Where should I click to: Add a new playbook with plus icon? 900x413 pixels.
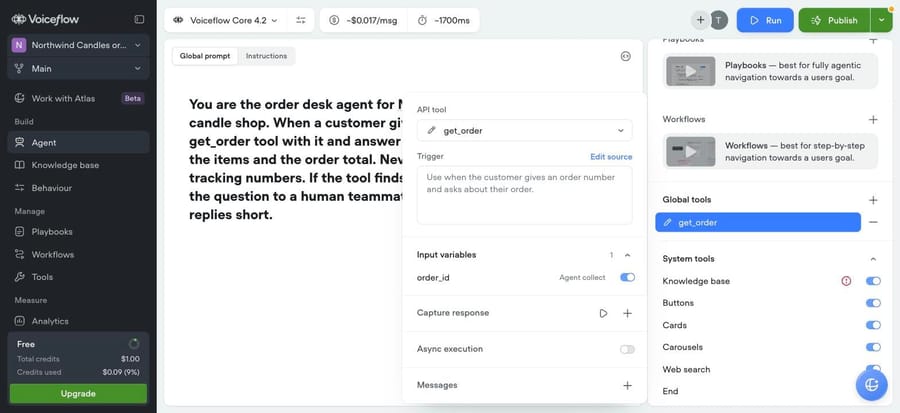(x=873, y=40)
